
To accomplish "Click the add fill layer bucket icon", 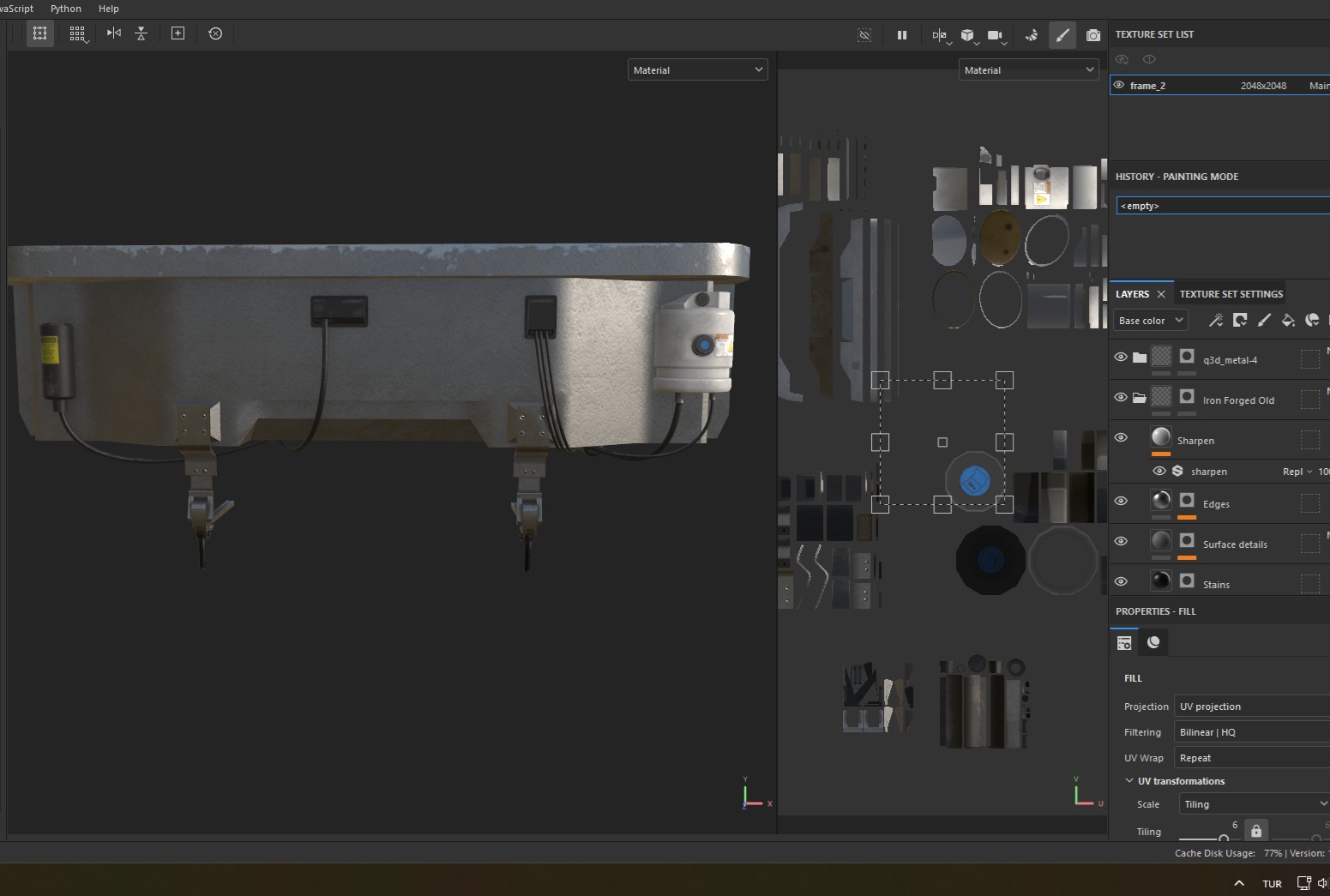I will point(1287,320).
